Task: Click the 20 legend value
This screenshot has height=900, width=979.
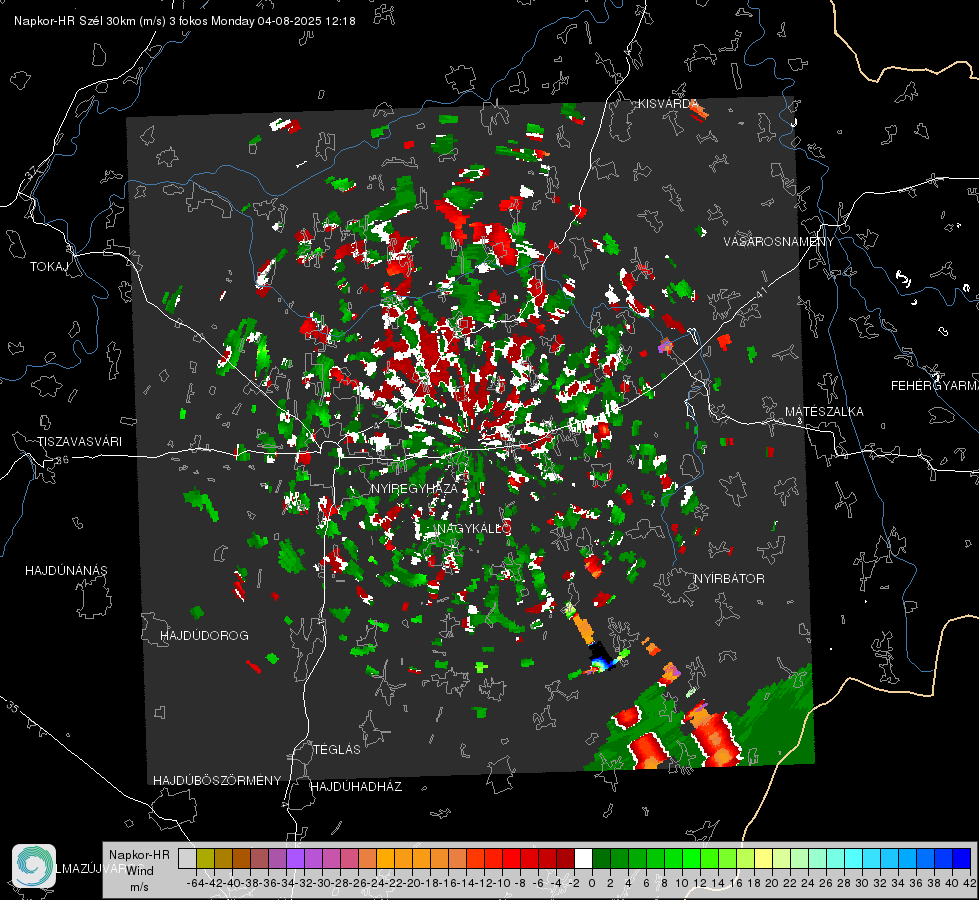Action: pos(772,883)
